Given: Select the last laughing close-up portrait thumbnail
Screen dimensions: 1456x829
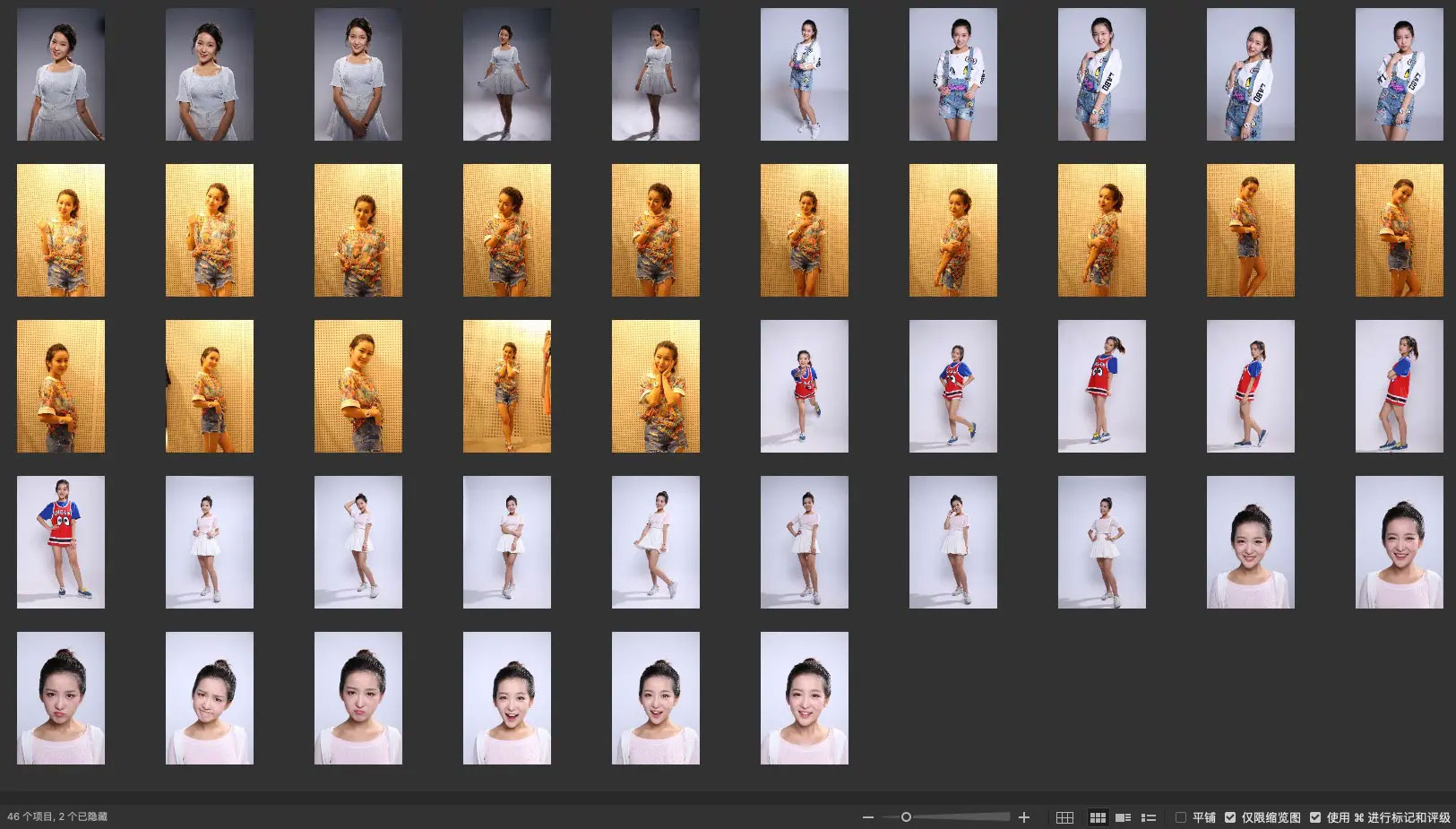Looking at the screenshot, I should point(804,698).
